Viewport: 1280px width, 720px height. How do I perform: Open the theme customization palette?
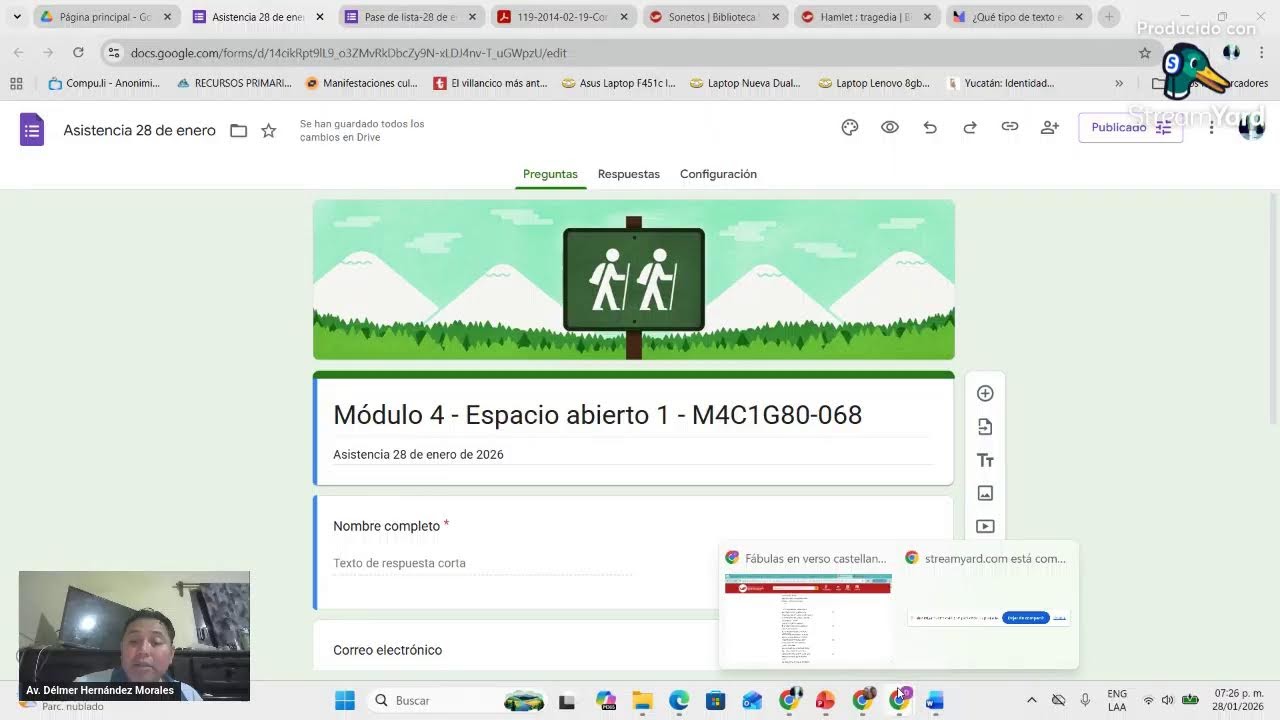pyautogui.click(x=850, y=127)
